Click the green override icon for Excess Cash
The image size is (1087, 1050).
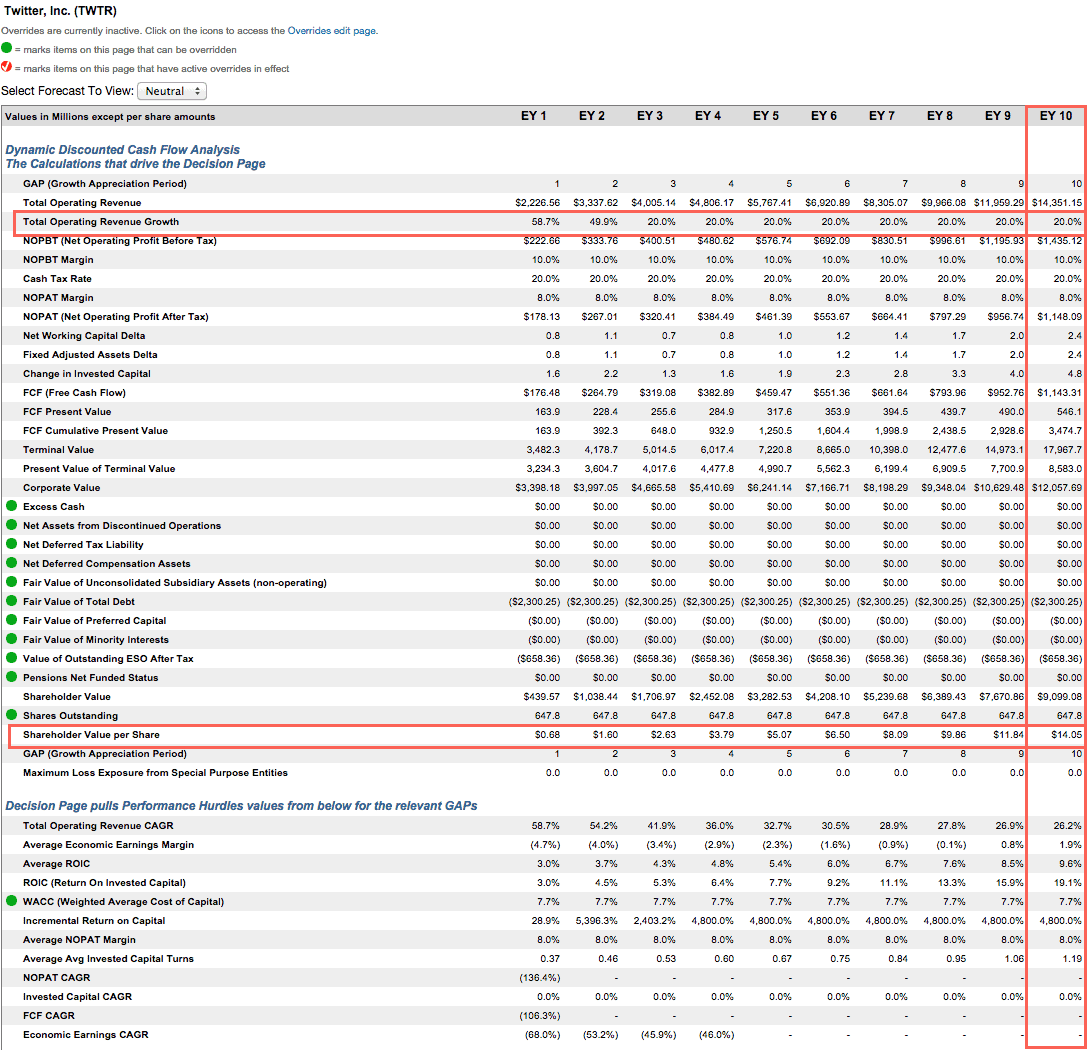coord(11,506)
